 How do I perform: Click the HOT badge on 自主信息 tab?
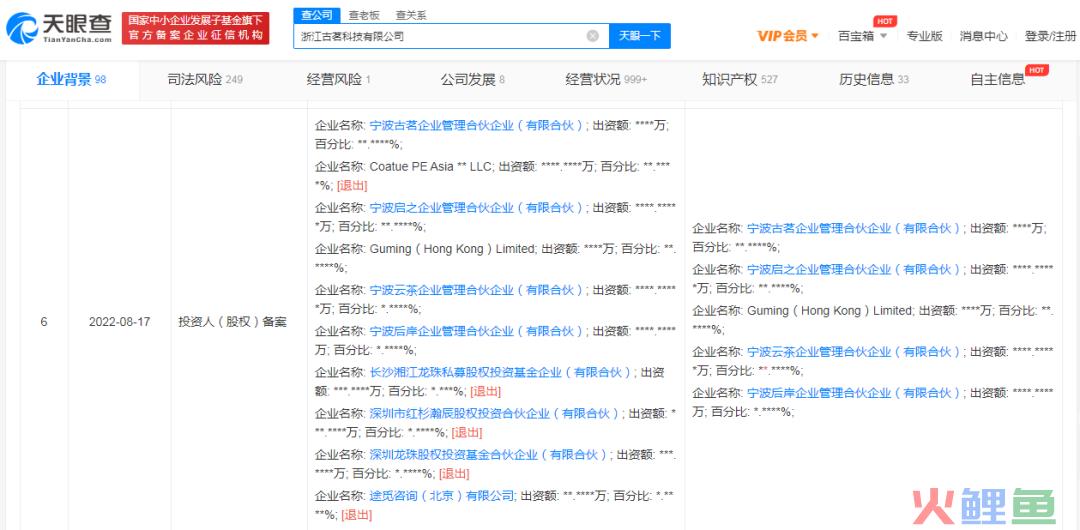(1037, 70)
